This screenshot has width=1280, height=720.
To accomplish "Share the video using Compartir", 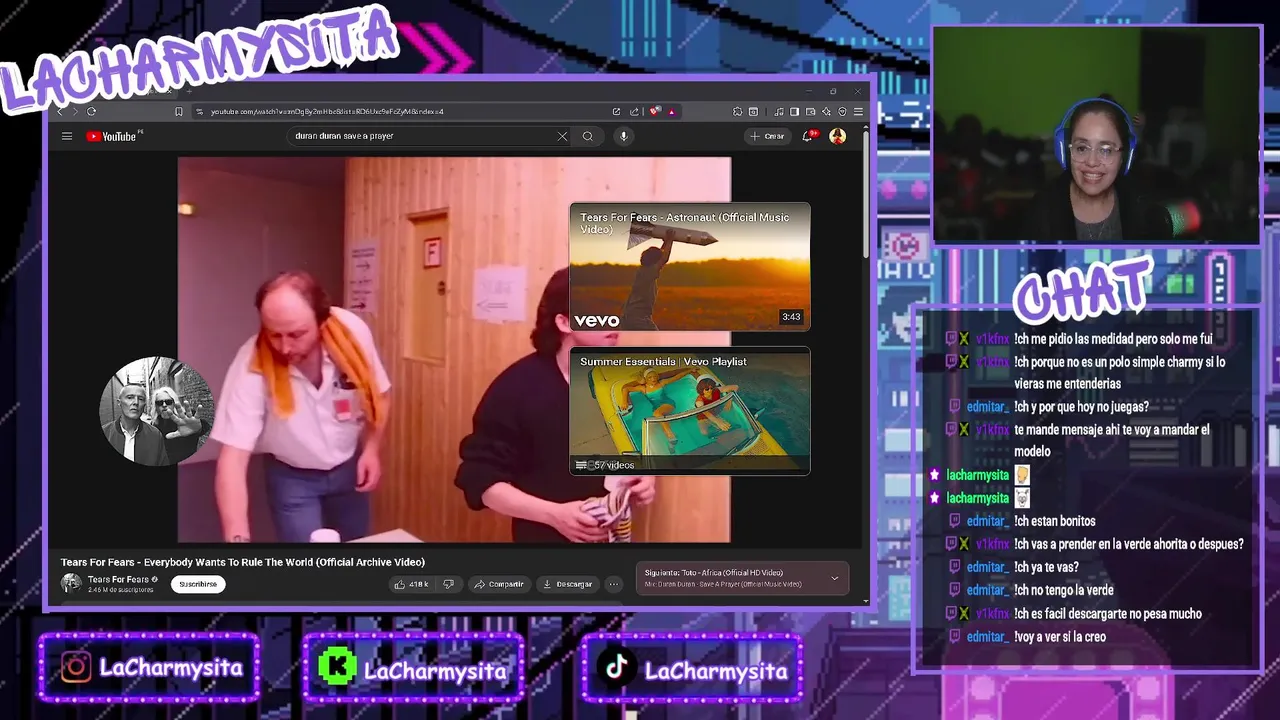I will [x=499, y=584].
